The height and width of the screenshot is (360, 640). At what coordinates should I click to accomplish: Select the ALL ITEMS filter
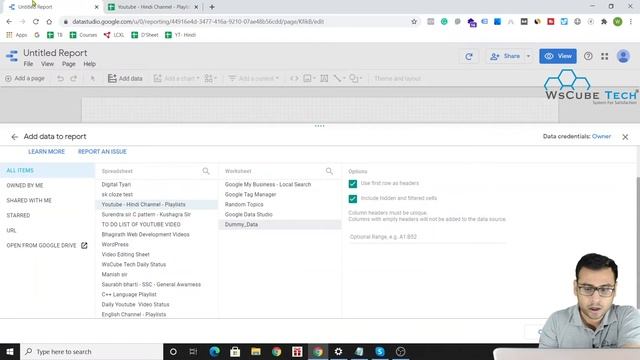[x=47, y=171]
